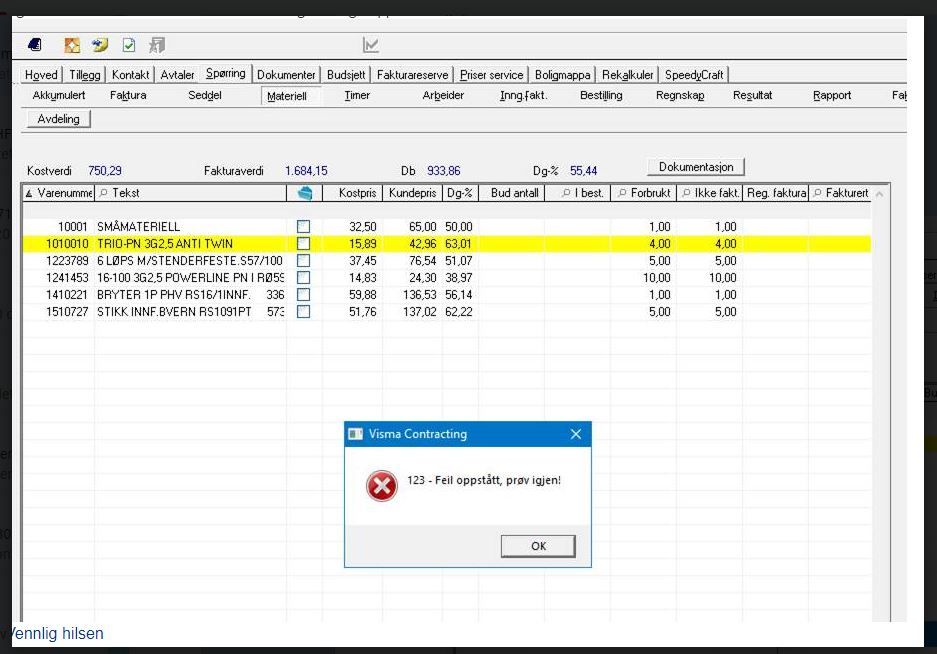Click the grey document flag toolbar icon
The image size is (937, 654).
pos(157,45)
